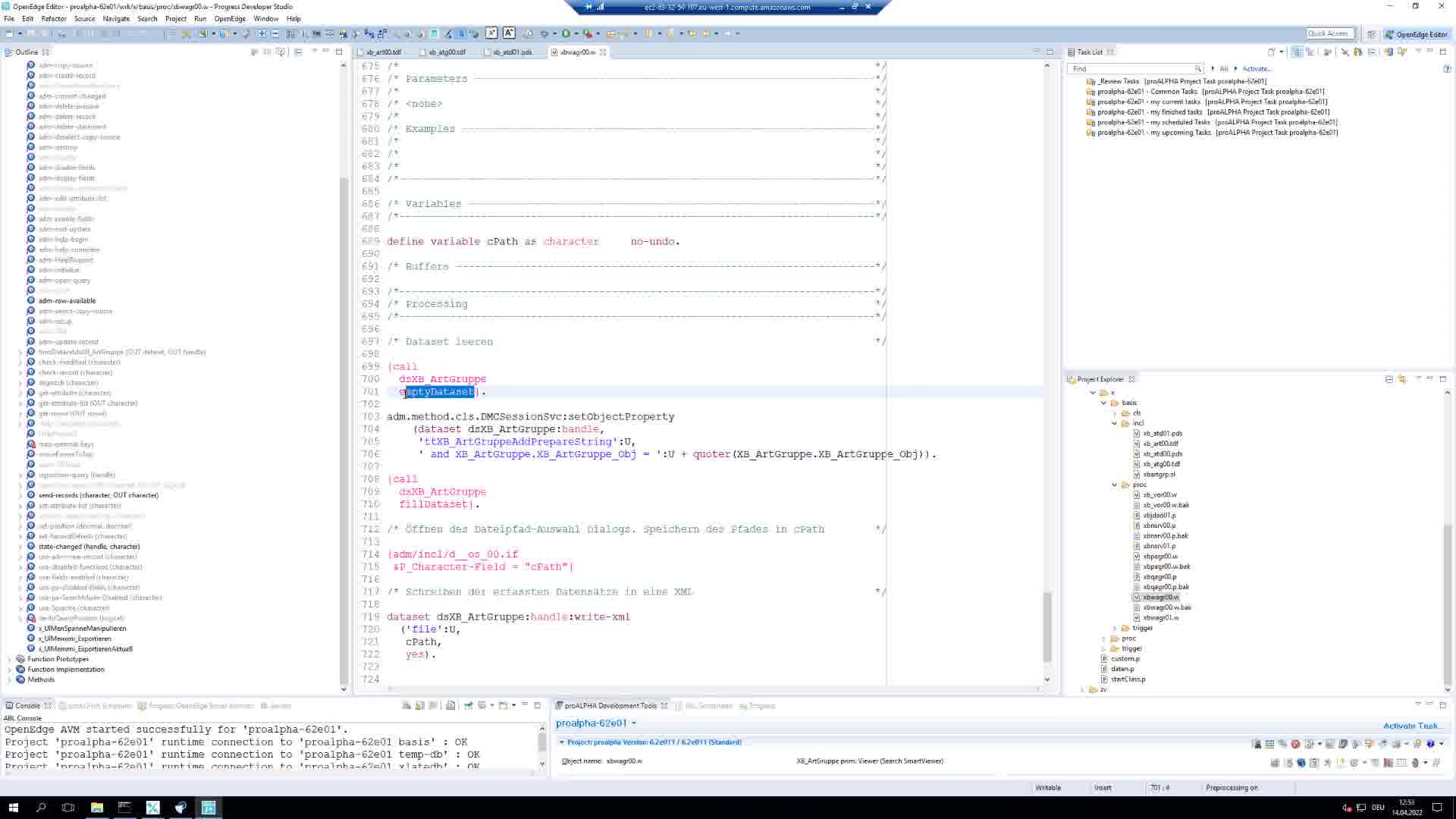Click the Quick Access search field

pos(1329,33)
